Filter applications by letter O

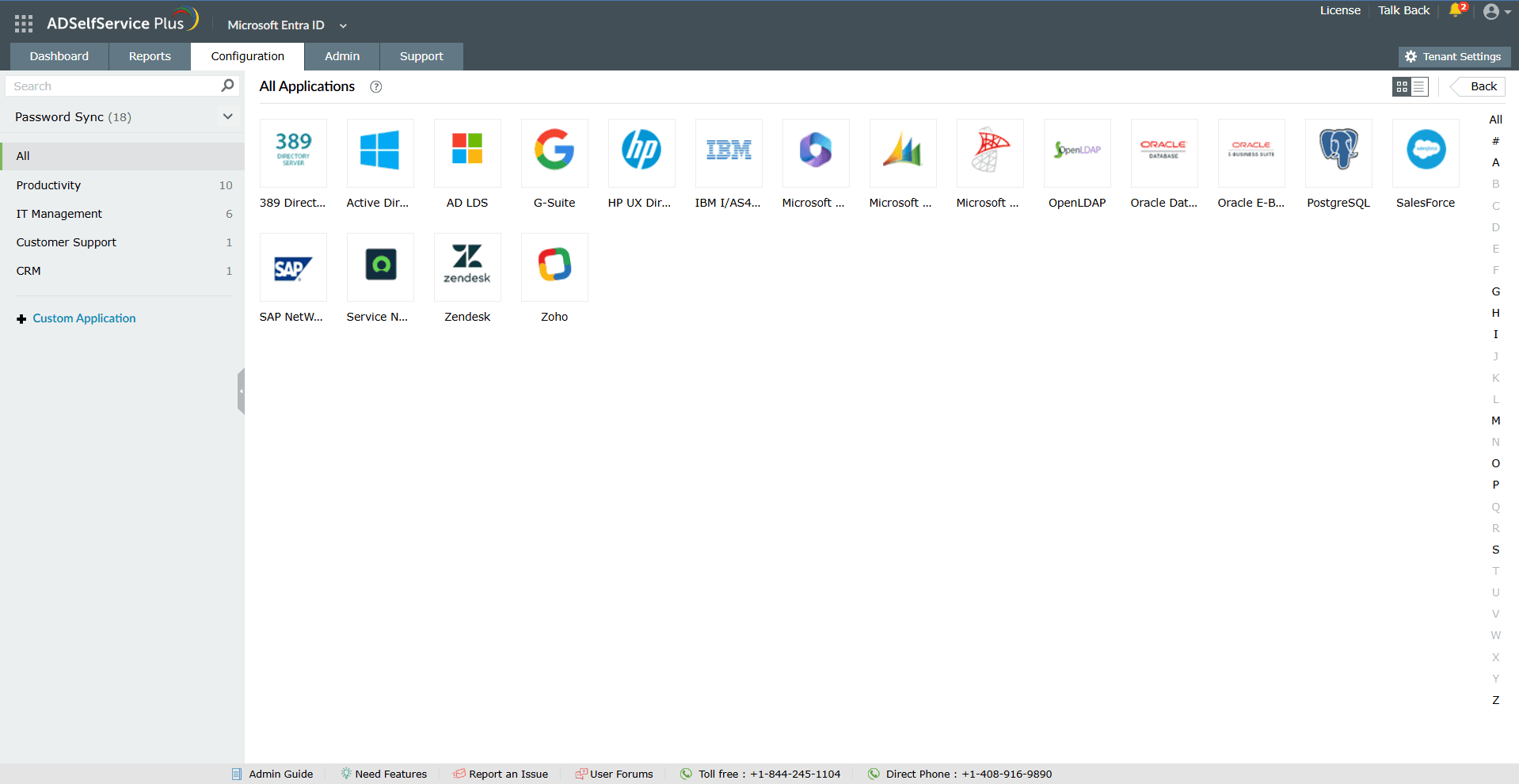pyautogui.click(x=1495, y=463)
